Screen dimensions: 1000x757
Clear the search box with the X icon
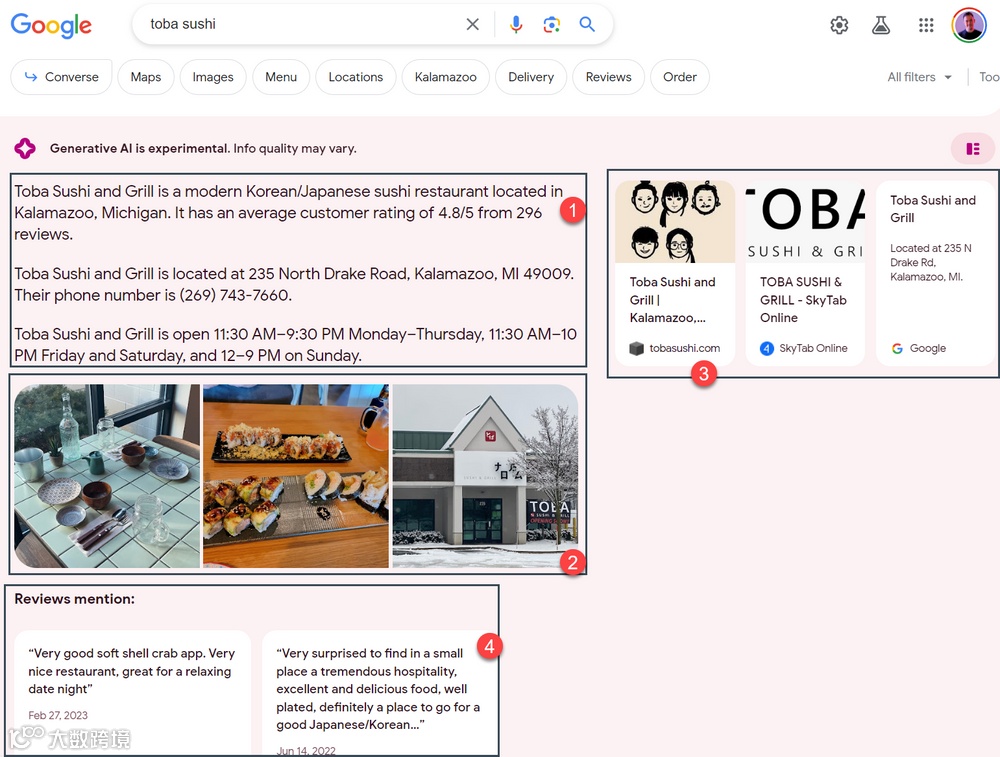coord(473,24)
